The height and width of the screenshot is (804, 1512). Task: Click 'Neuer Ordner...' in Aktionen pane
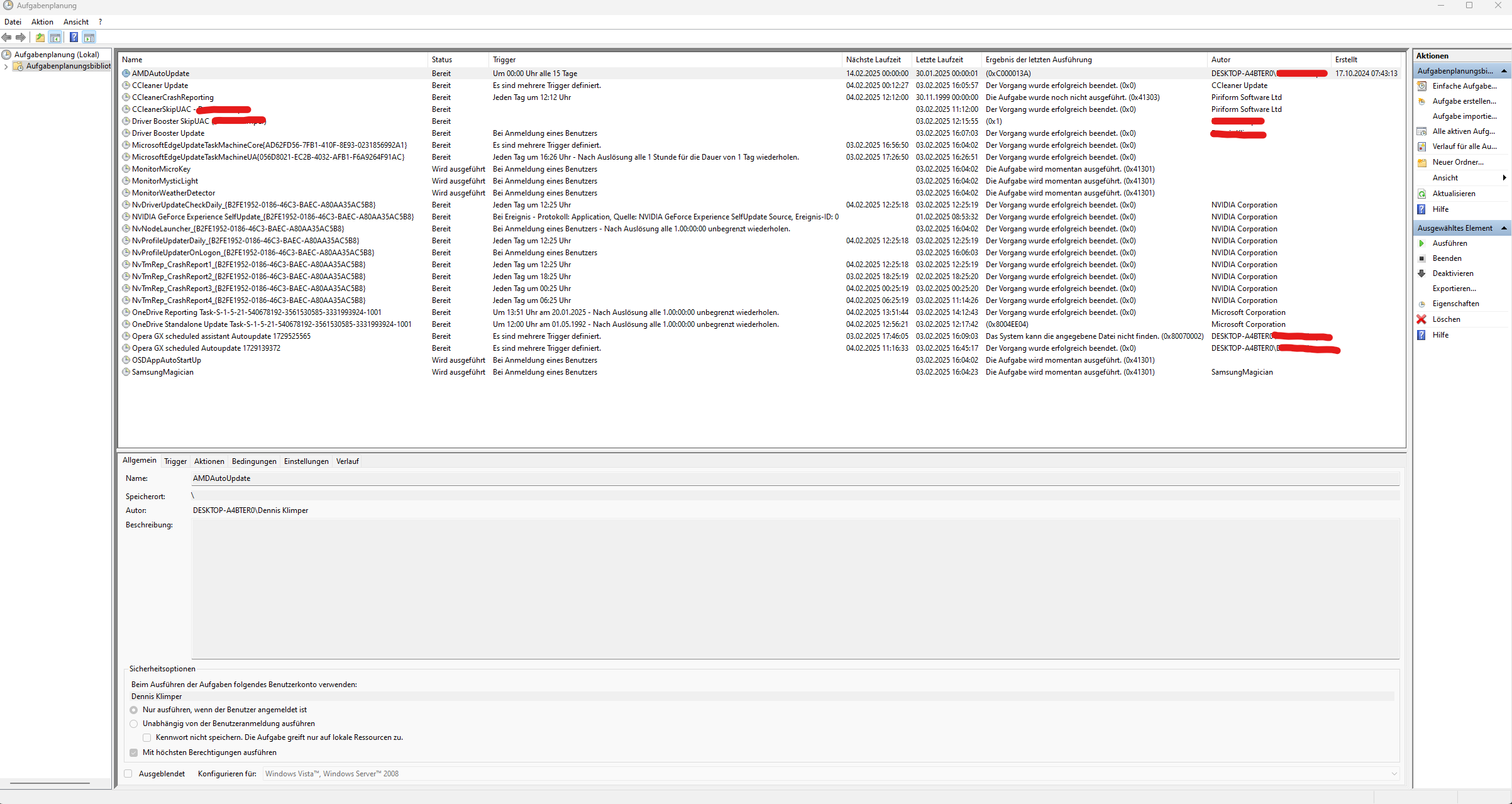tap(1457, 162)
